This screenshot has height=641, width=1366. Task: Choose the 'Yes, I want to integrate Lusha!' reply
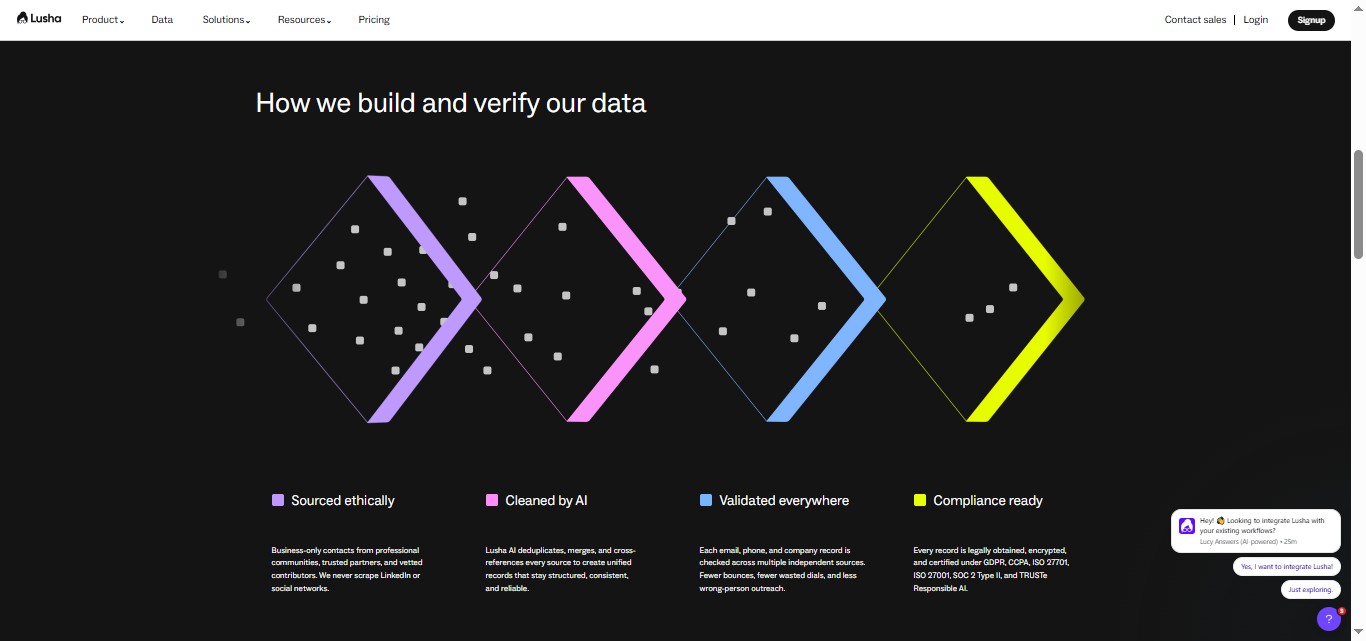click(x=1286, y=566)
